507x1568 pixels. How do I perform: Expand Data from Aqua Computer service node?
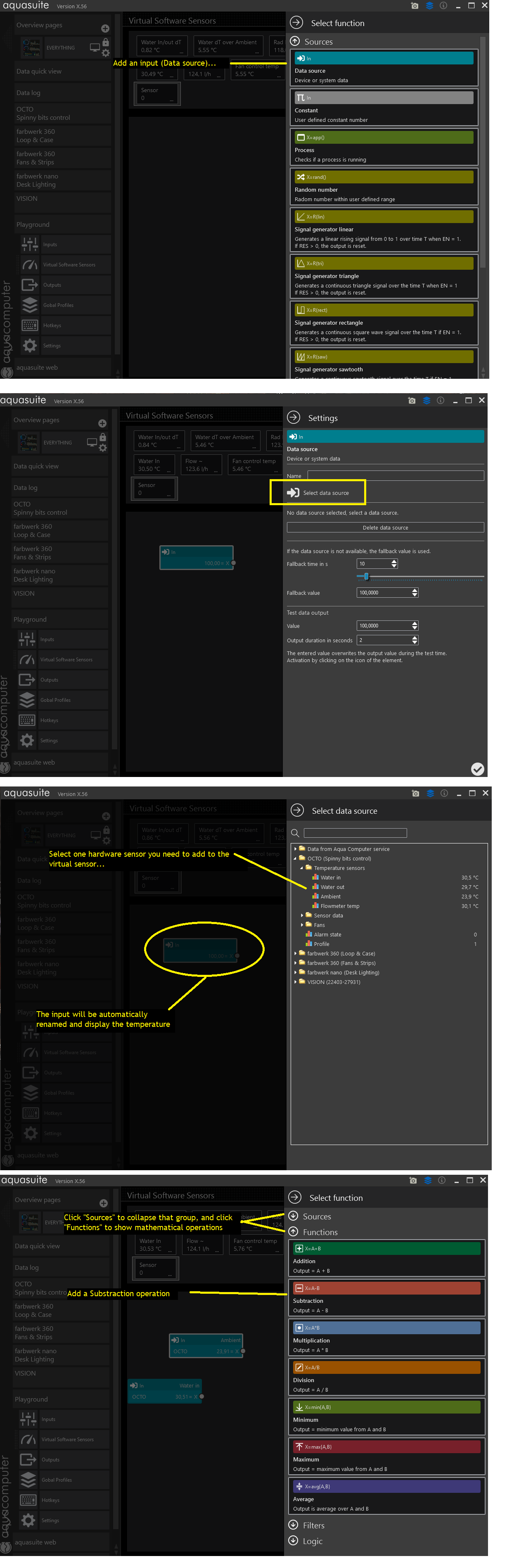(295, 848)
